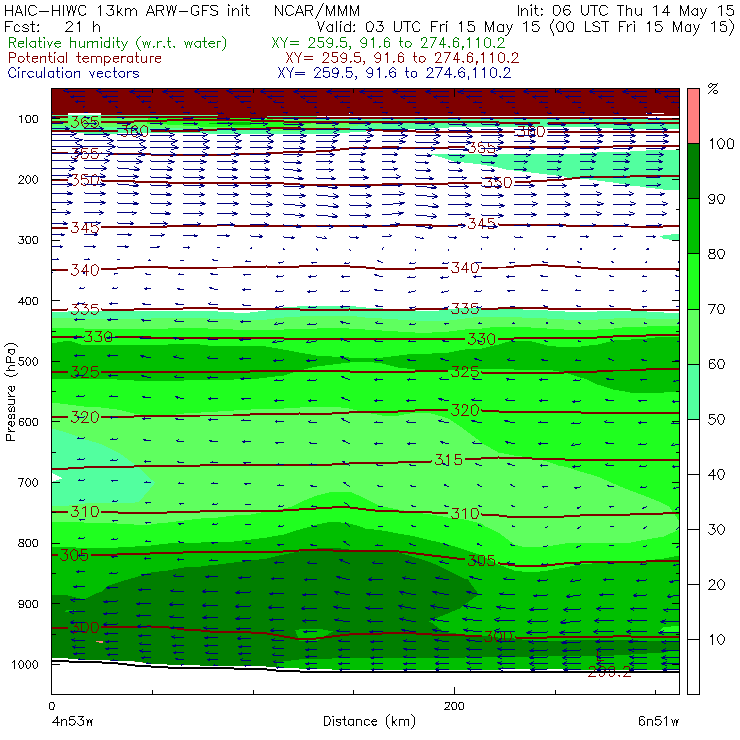Click the colorbar '80' label
Screen dimensions: 740x740
[716, 254]
